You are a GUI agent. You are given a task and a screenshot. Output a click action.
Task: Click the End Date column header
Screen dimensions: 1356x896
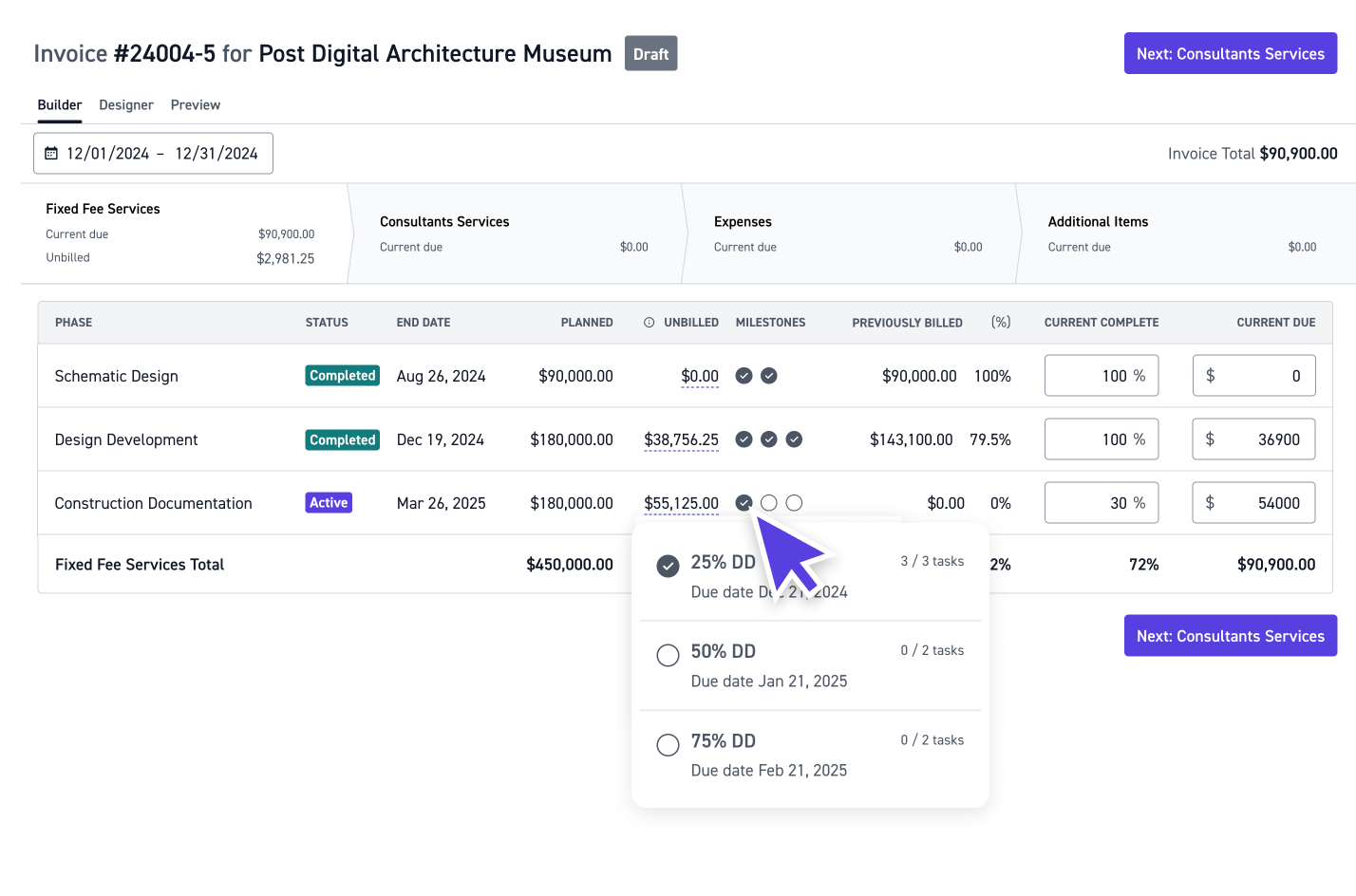424,323
